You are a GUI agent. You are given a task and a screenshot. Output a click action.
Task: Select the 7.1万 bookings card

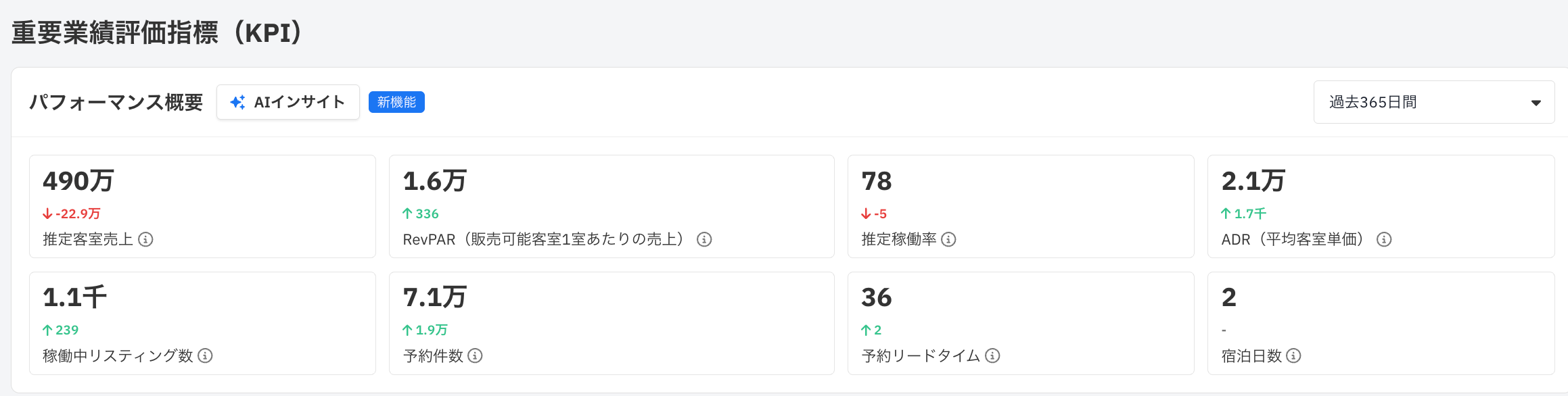click(612, 323)
